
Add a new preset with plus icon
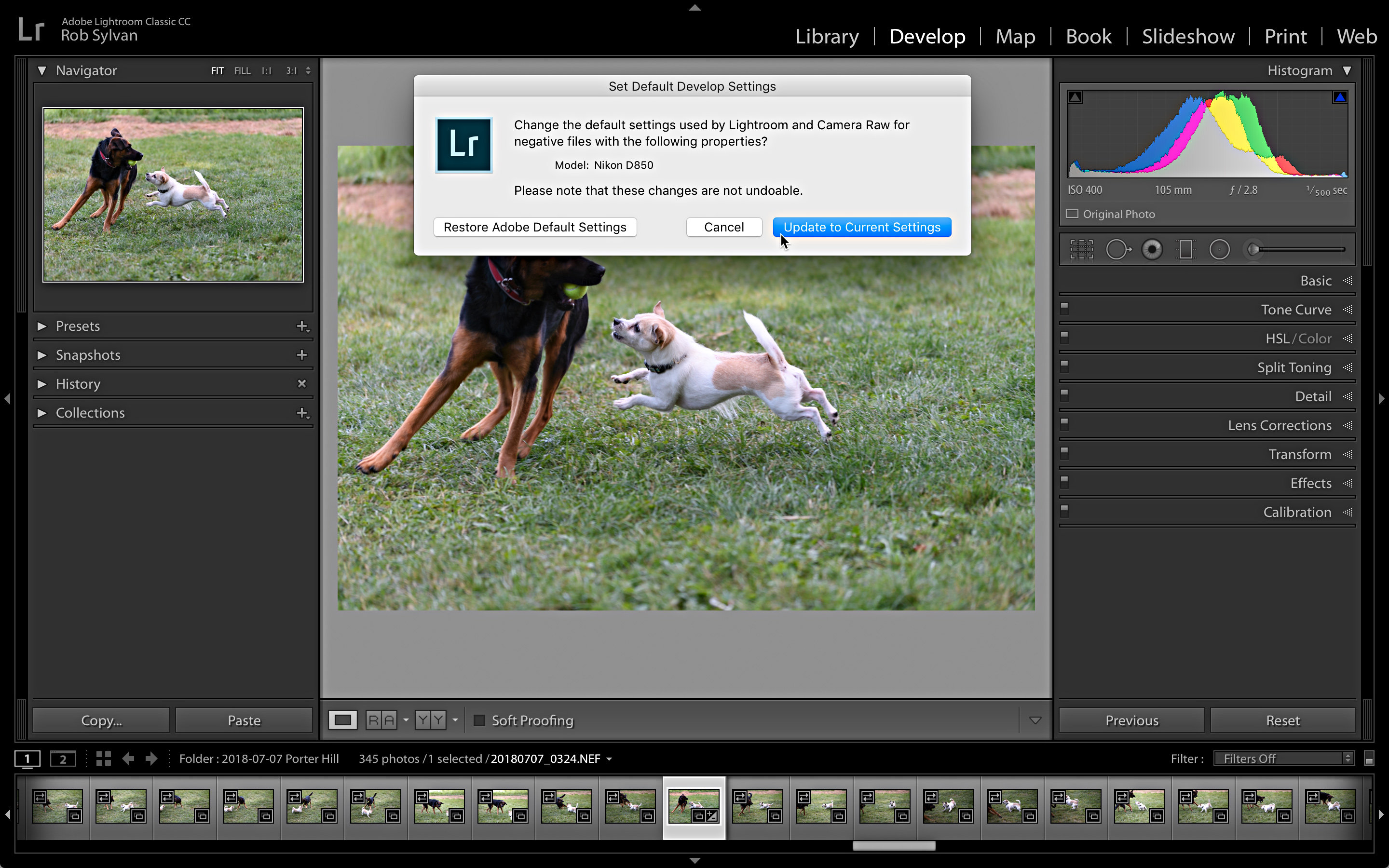pyautogui.click(x=302, y=326)
